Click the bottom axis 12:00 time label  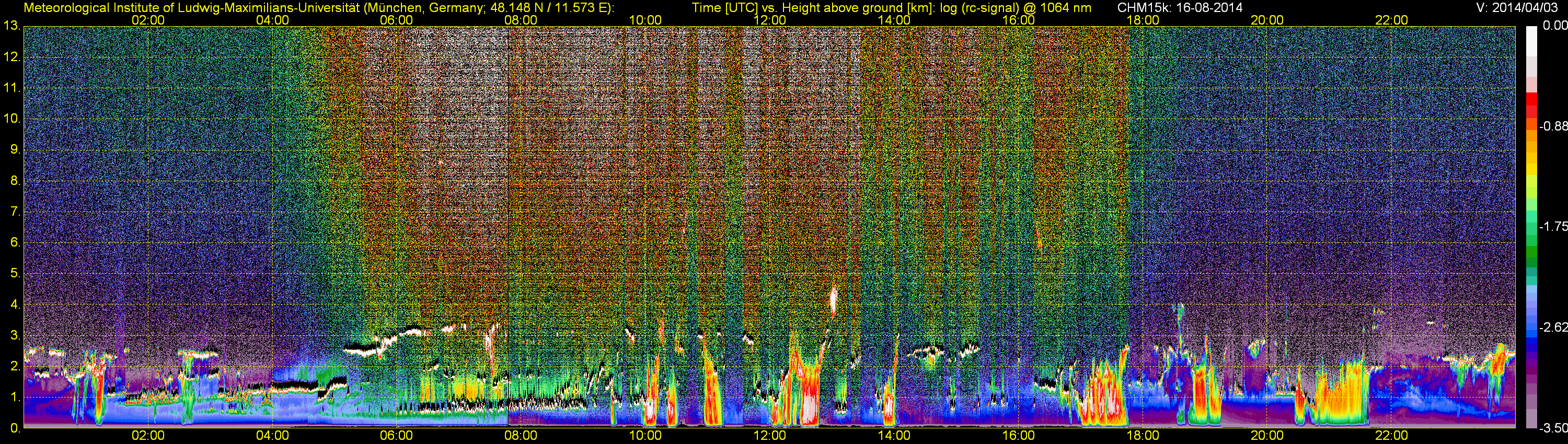769,436
